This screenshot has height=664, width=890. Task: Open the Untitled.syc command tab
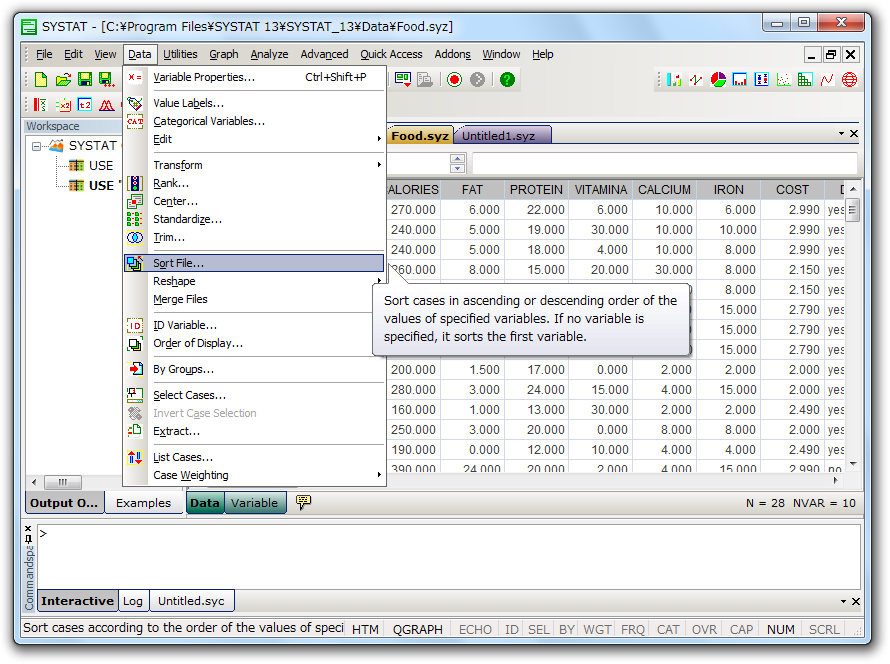point(191,601)
